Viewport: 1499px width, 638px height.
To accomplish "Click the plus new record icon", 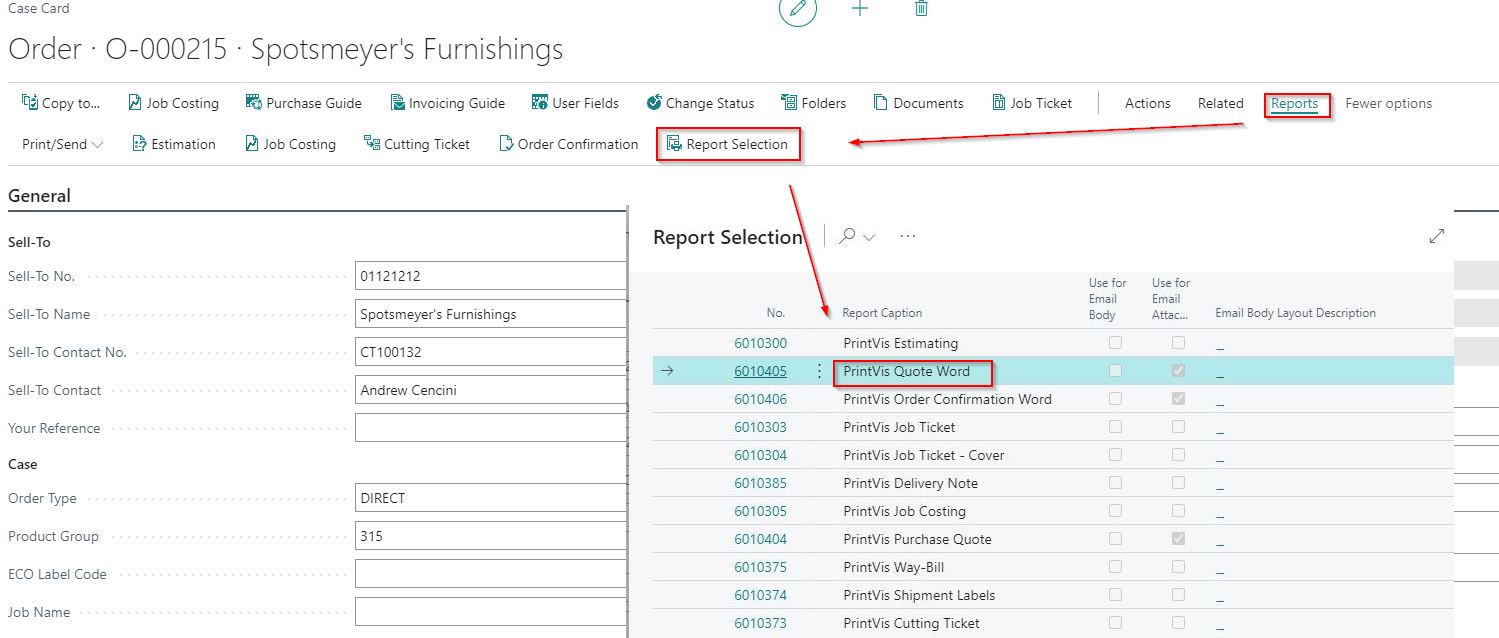I will click(x=860, y=8).
